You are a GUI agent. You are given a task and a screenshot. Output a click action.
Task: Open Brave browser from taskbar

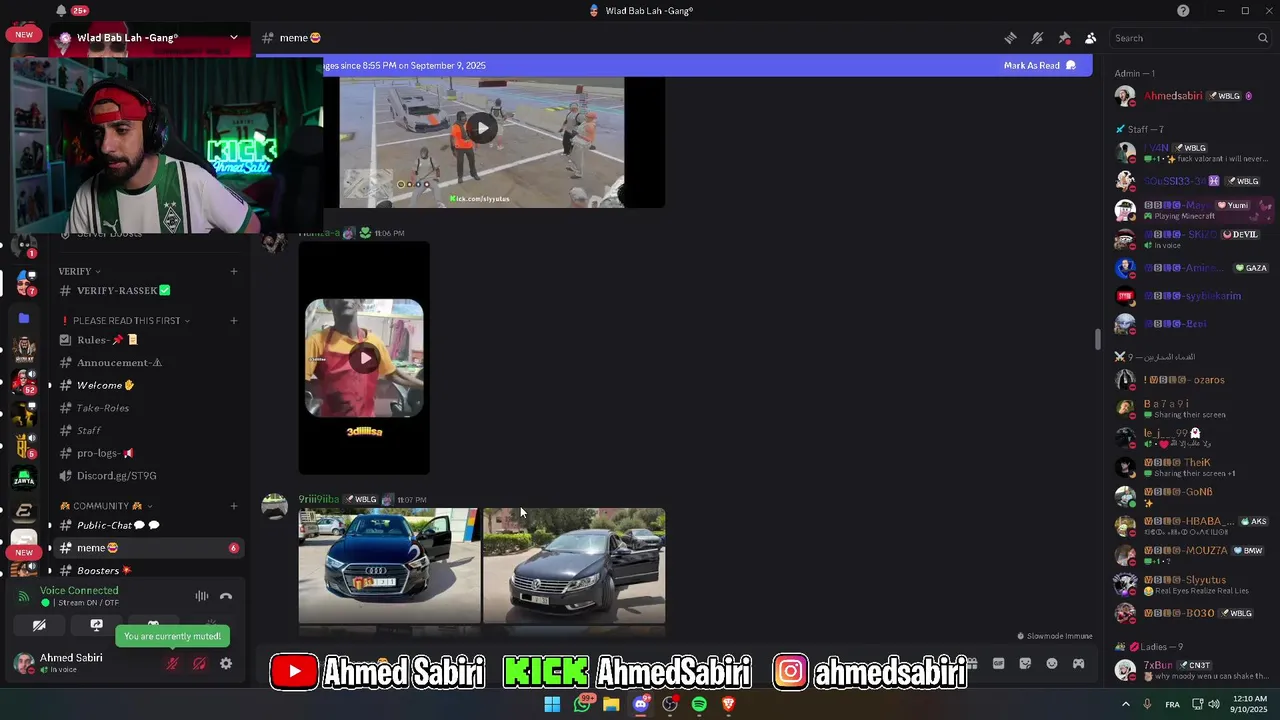[x=729, y=704]
